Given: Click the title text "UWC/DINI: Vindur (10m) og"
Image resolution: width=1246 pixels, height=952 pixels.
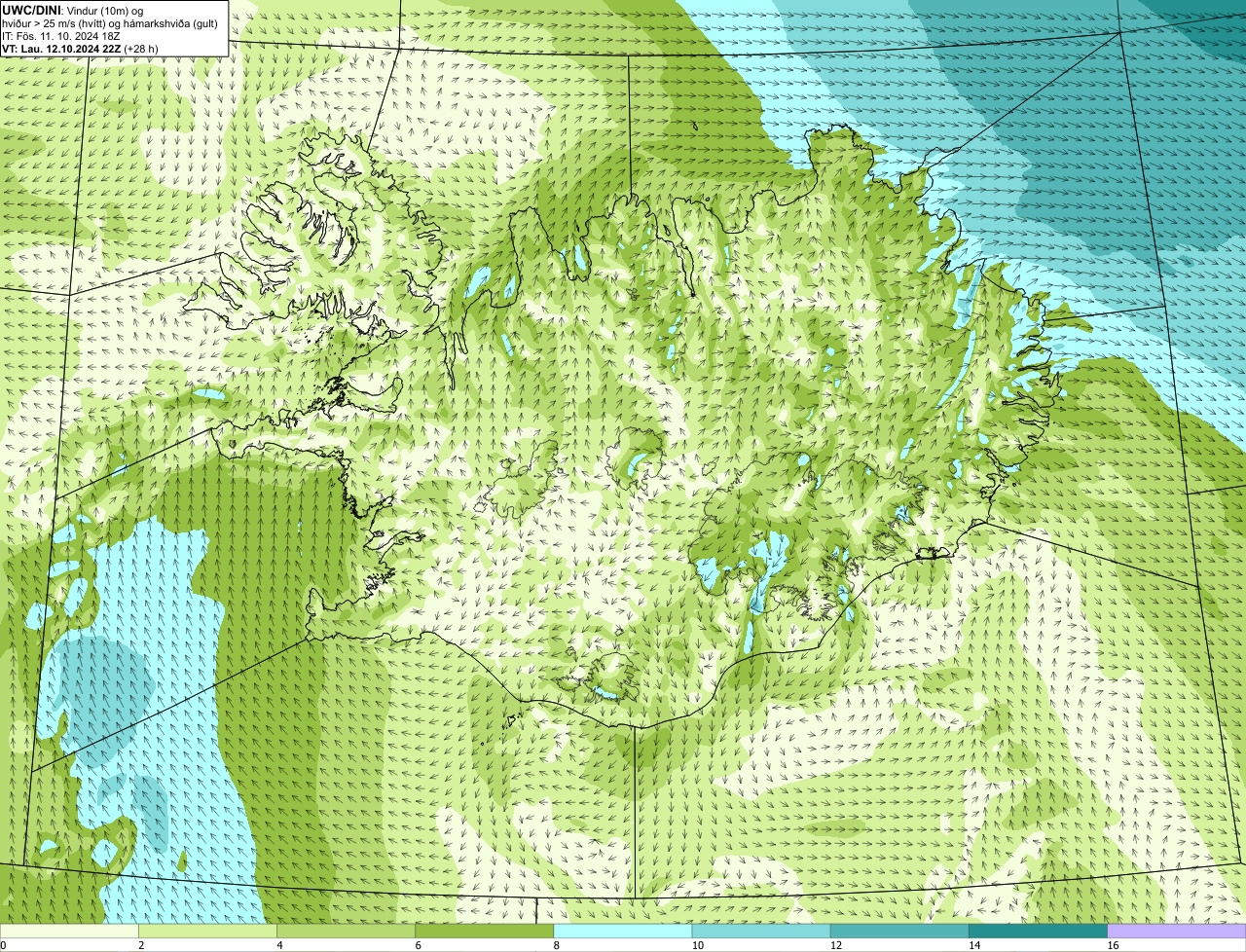Looking at the screenshot, I should [x=73, y=10].
